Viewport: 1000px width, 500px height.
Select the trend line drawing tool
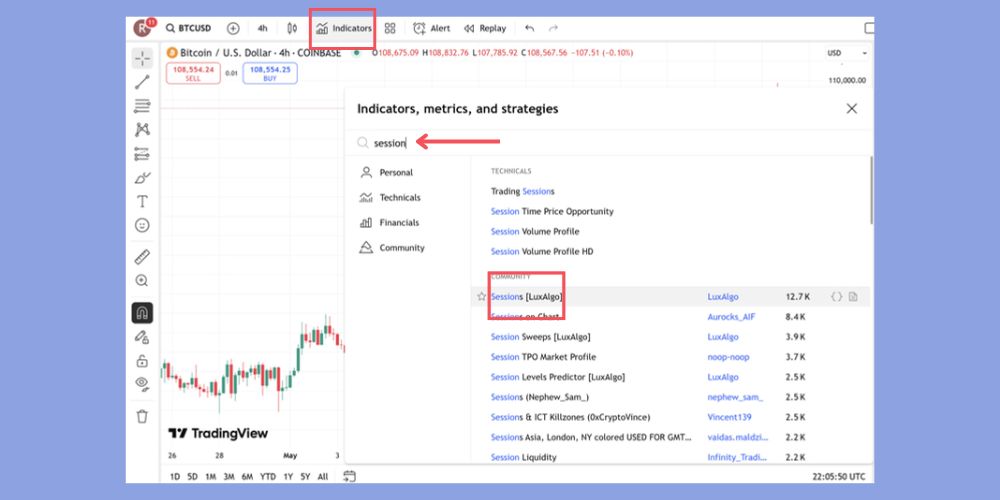click(142, 82)
